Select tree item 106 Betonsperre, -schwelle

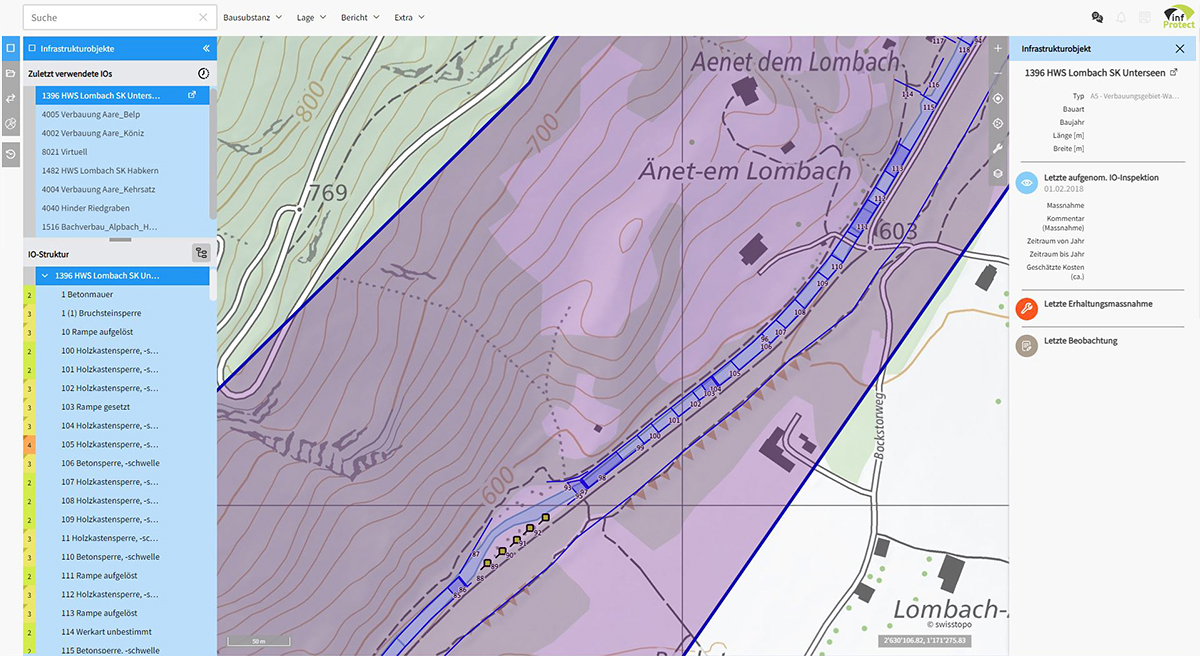point(122,463)
